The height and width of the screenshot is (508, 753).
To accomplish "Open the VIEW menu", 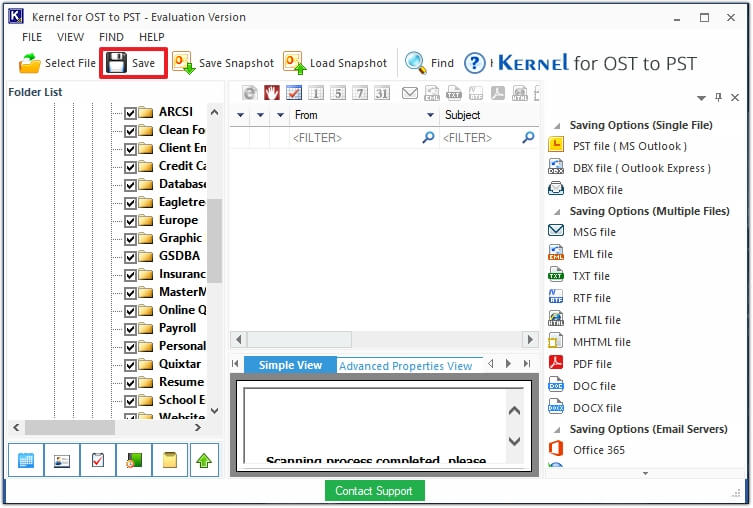I will pyautogui.click(x=70, y=37).
